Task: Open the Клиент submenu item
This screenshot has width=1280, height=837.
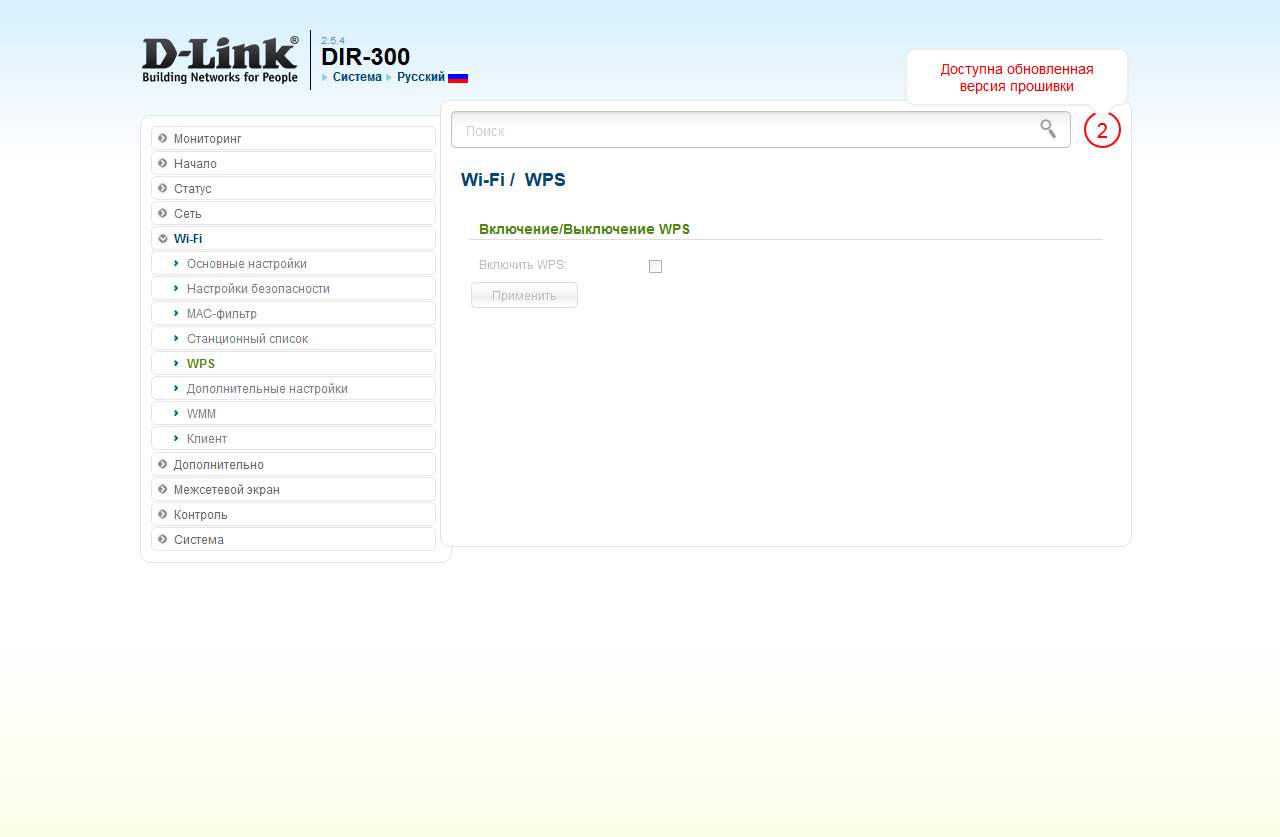Action: click(x=293, y=438)
